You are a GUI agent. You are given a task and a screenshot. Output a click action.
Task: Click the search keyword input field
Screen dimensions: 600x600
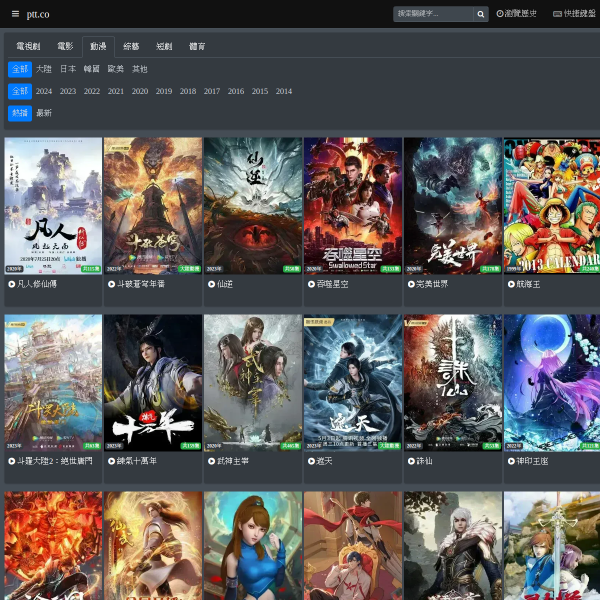click(x=432, y=14)
